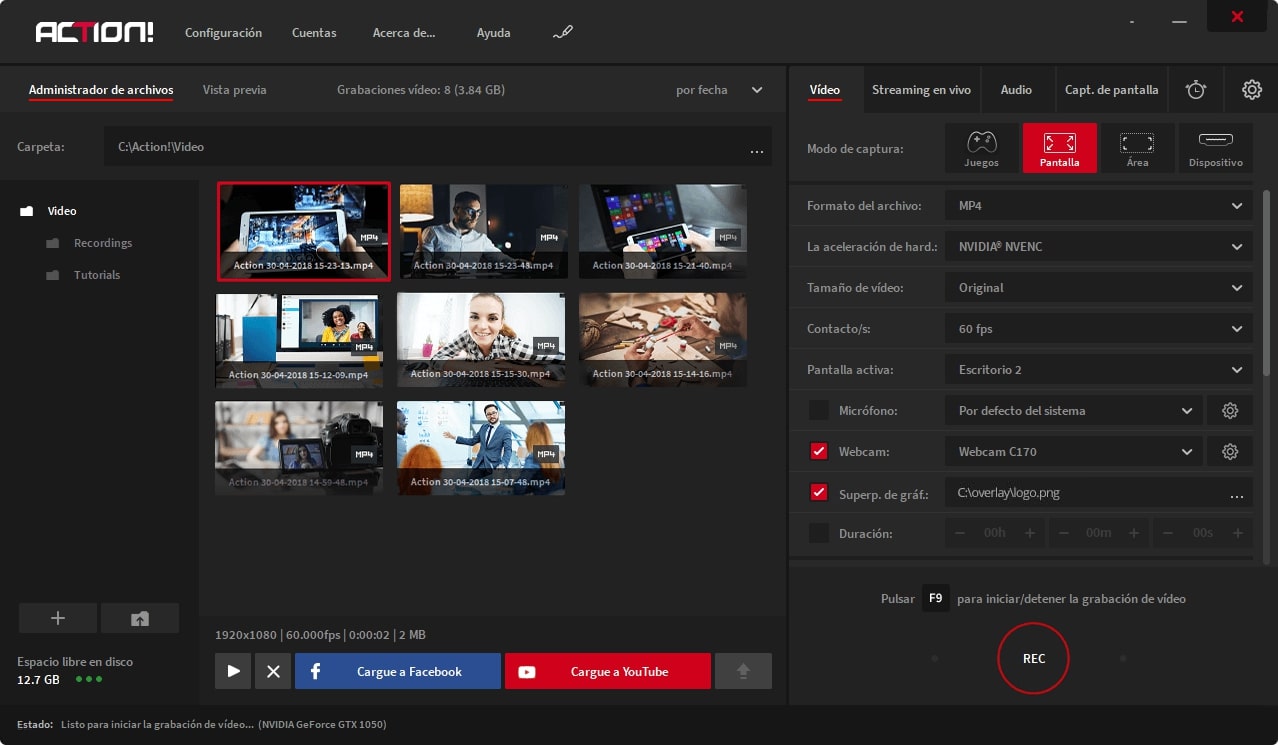Enable the Micrófono checkbox

tap(819, 411)
